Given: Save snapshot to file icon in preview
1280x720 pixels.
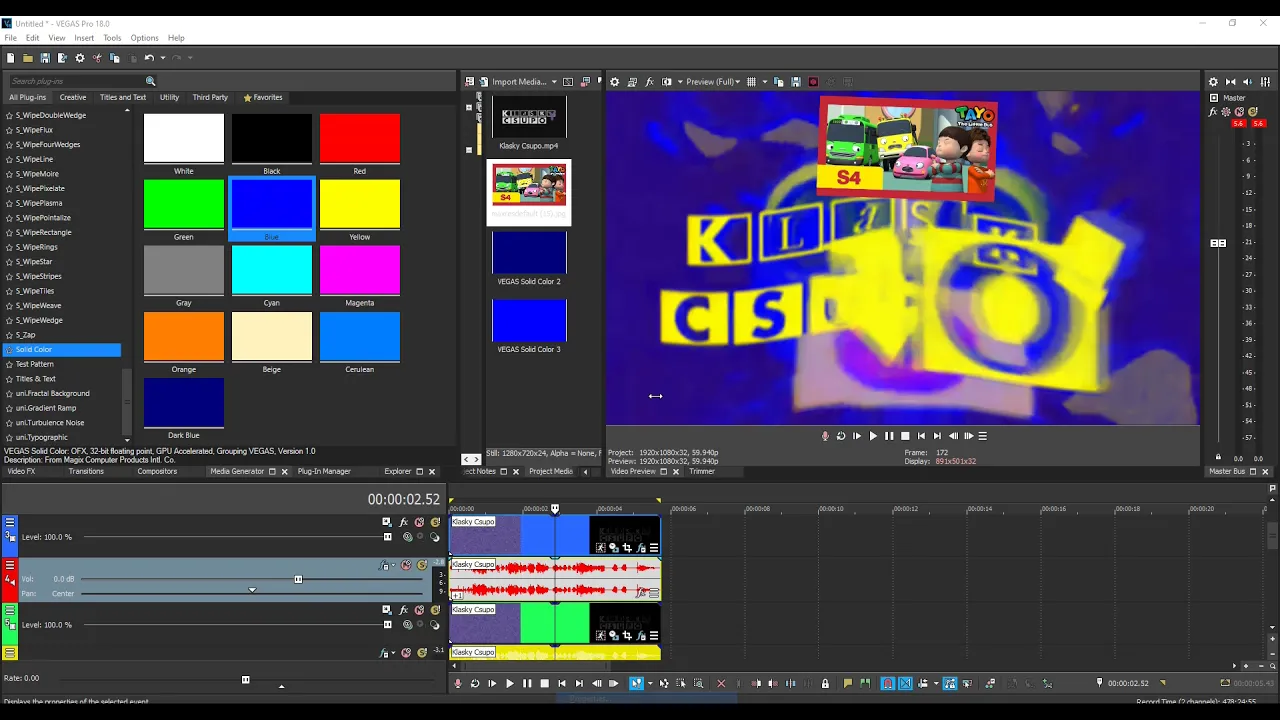Looking at the screenshot, I should (x=795, y=82).
